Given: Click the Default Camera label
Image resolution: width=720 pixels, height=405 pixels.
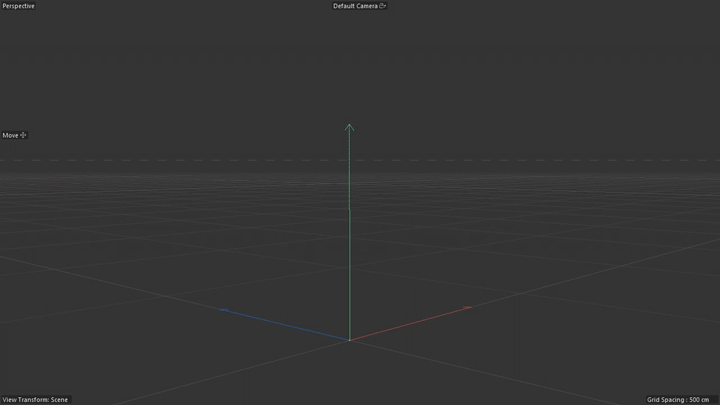Looking at the screenshot, I should point(355,6).
